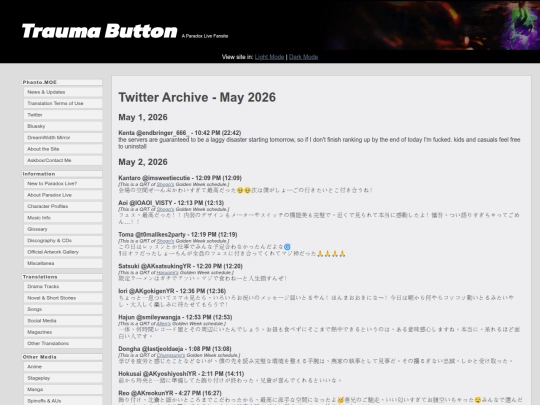Click Translations sidebar heading

[62, 277]
